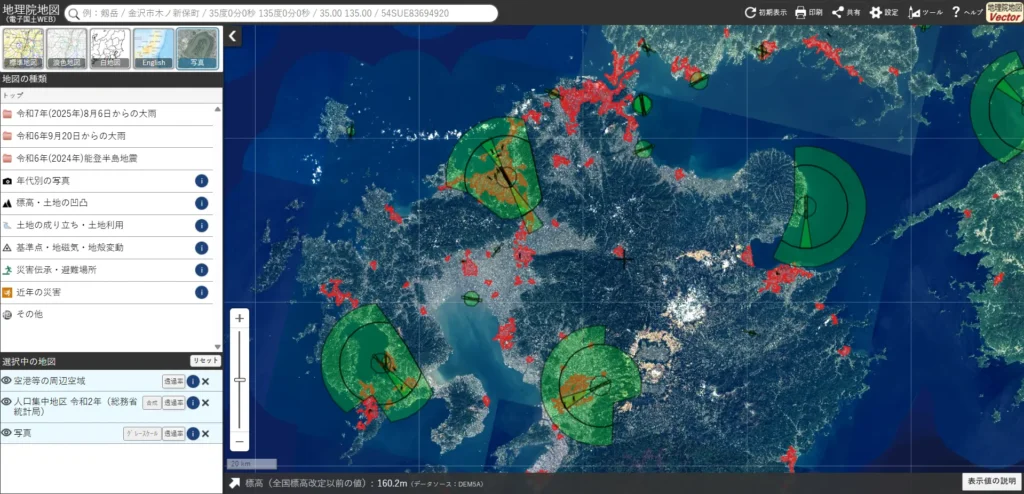Open the ヘルプ help menu

click(x=956, y=13)
